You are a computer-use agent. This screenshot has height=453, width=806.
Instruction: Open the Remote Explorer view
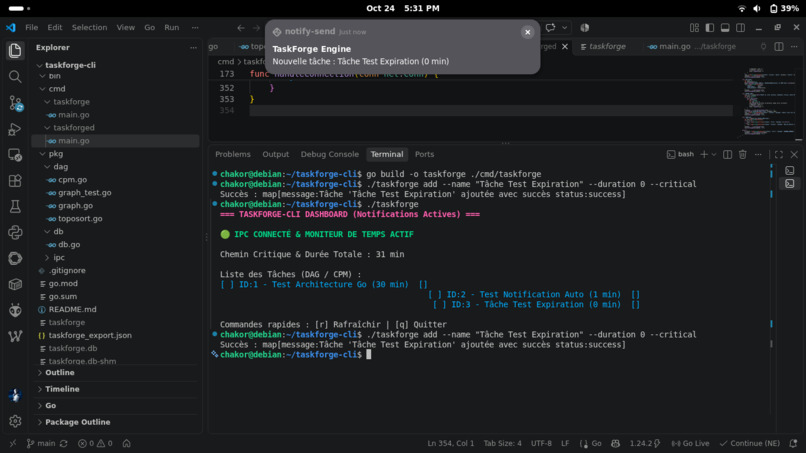coord(15,155)
